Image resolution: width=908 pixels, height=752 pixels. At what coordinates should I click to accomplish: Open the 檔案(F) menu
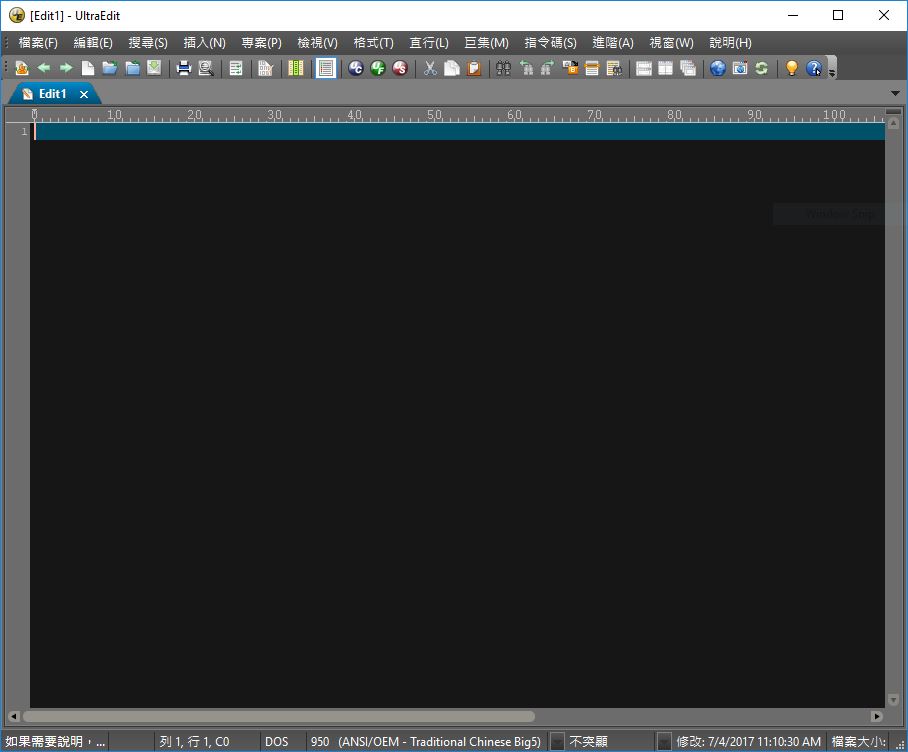tap(38, 43)
